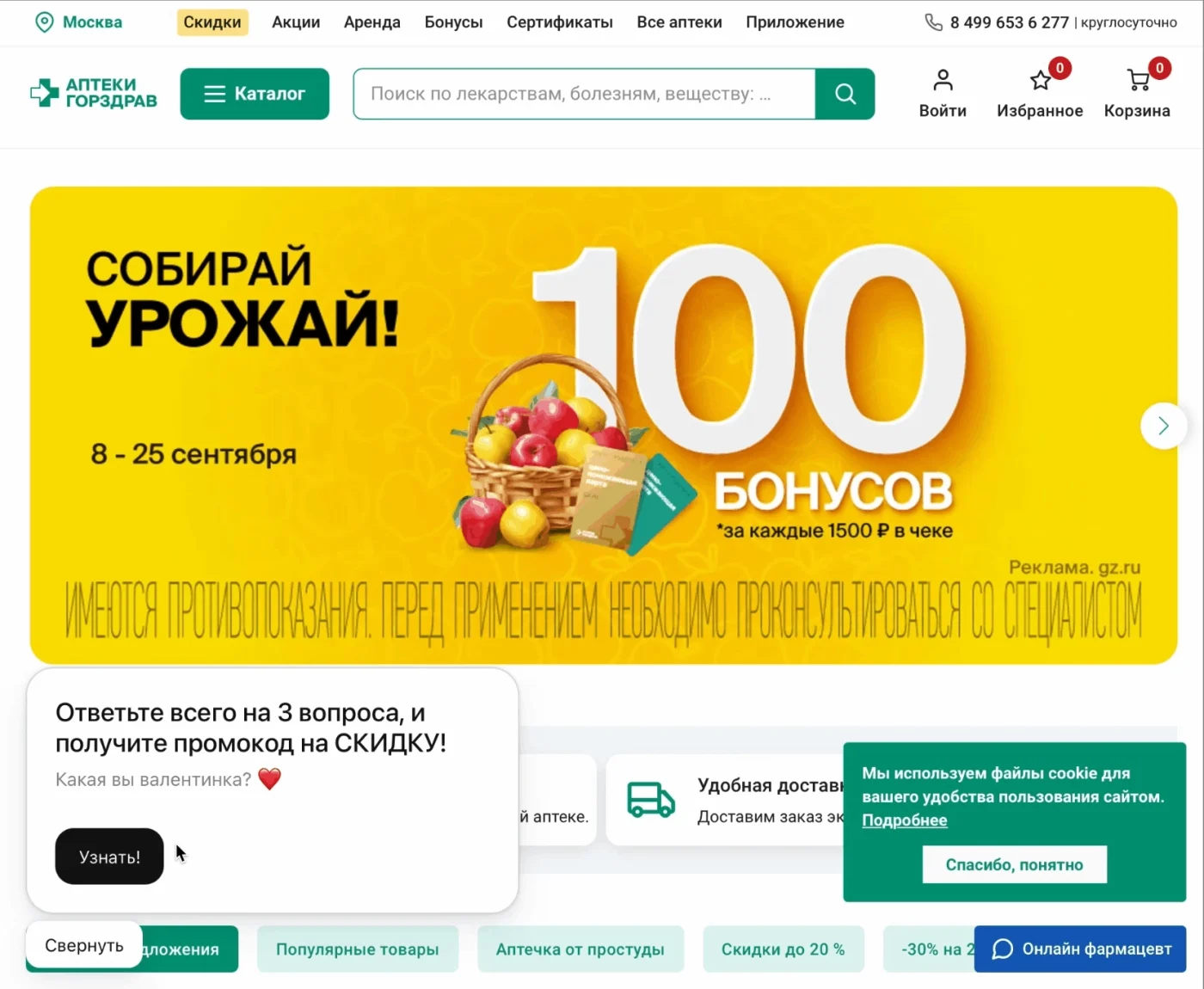Go to next banner slide arrow
Image resolution: width=1204 pixels, height=989 pixels.
[1163, 426]
